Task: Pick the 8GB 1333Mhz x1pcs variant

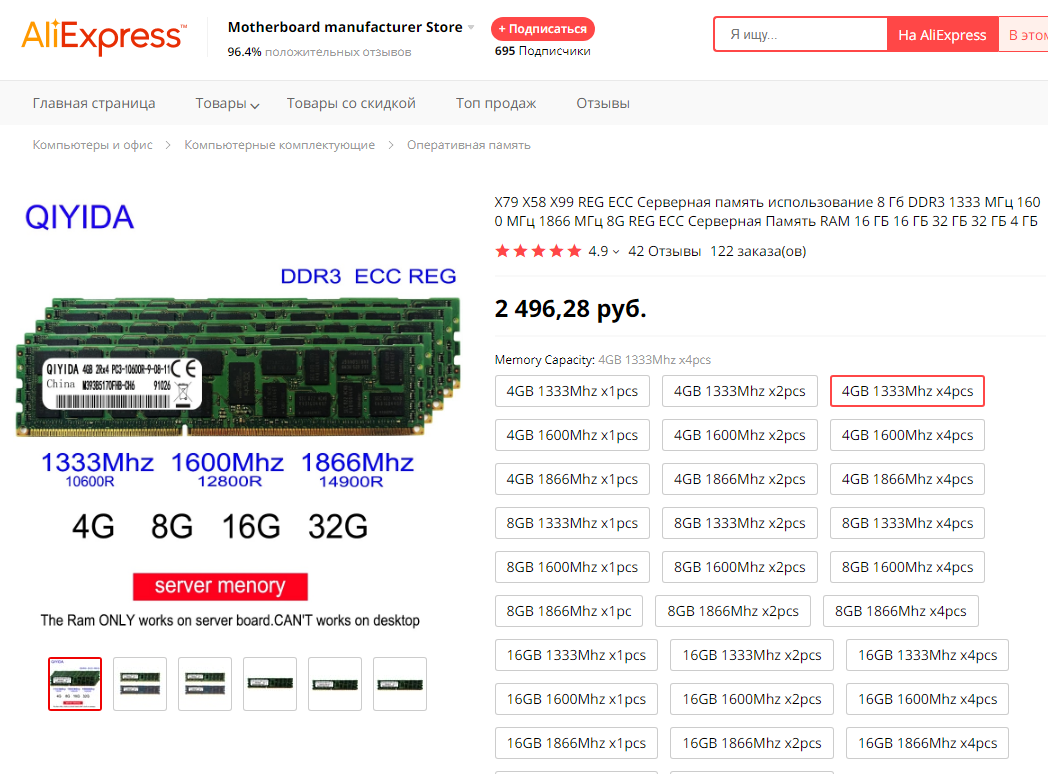Action: (x=572, y=523)
